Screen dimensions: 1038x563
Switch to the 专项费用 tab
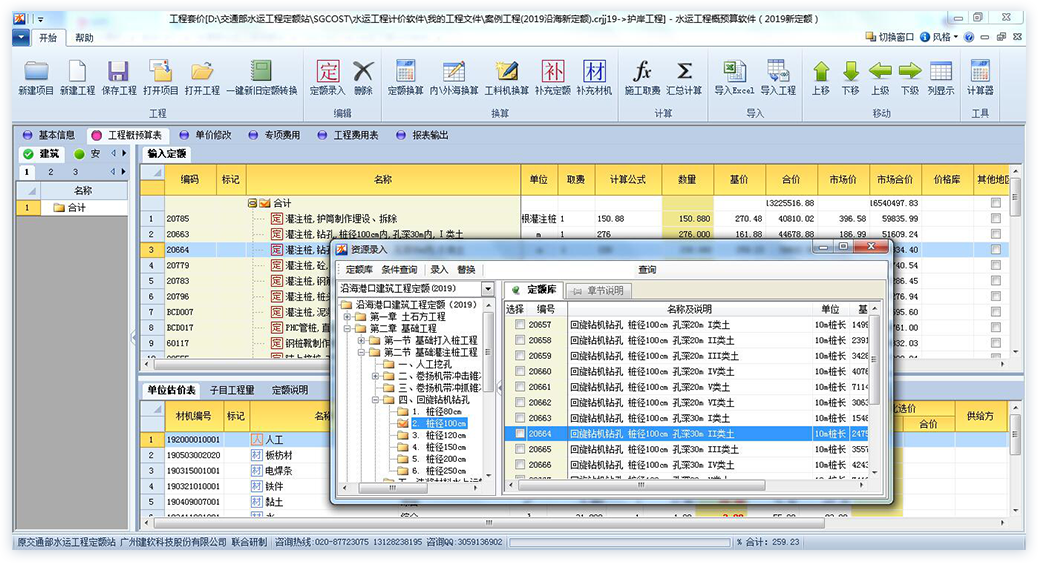275,135
